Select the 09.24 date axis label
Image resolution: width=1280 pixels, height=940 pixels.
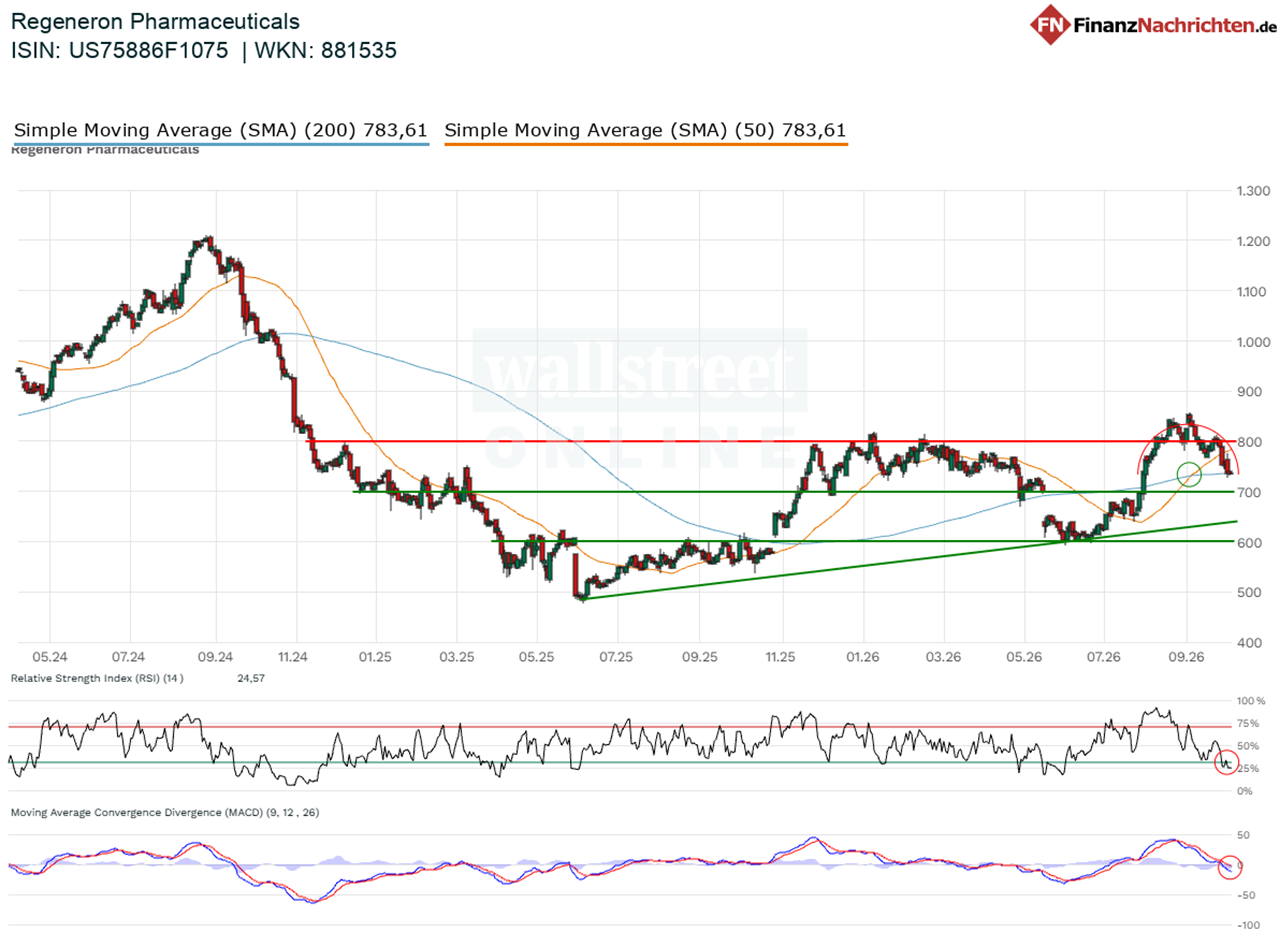tap(215, 656)
